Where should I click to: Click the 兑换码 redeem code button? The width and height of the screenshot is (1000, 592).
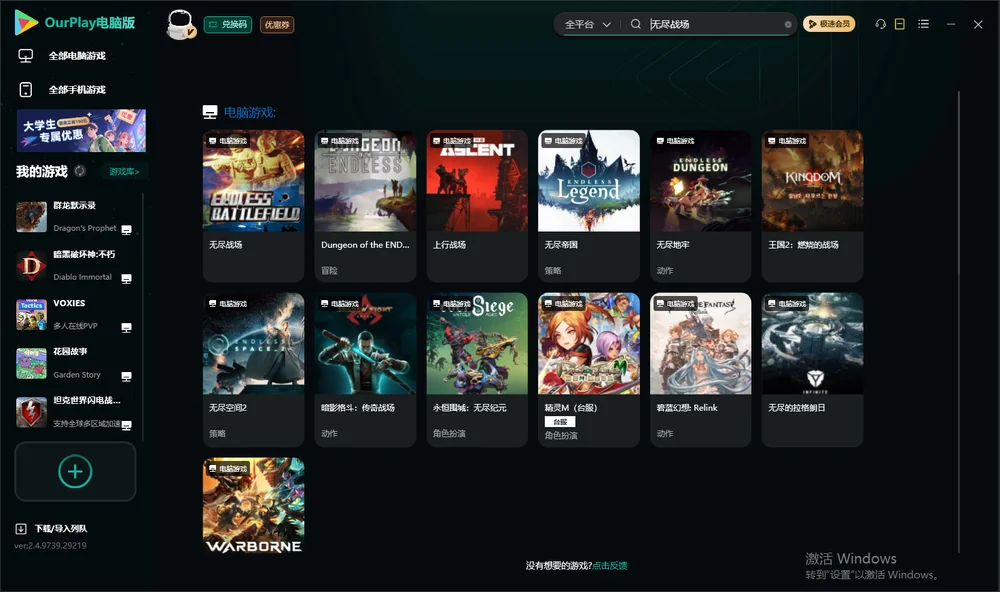(x=228, y=24)
